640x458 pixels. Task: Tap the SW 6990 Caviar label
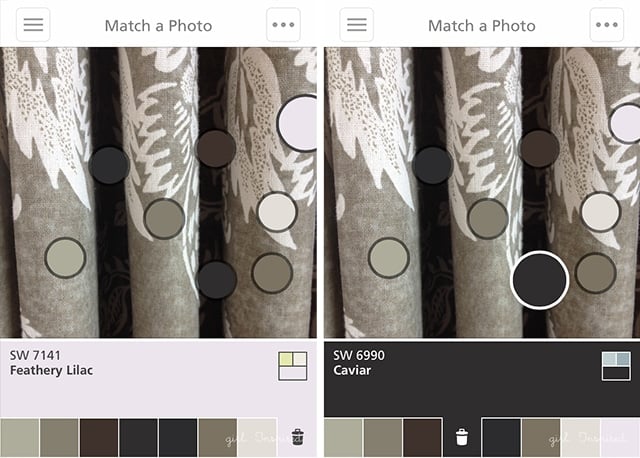(359, 362)
